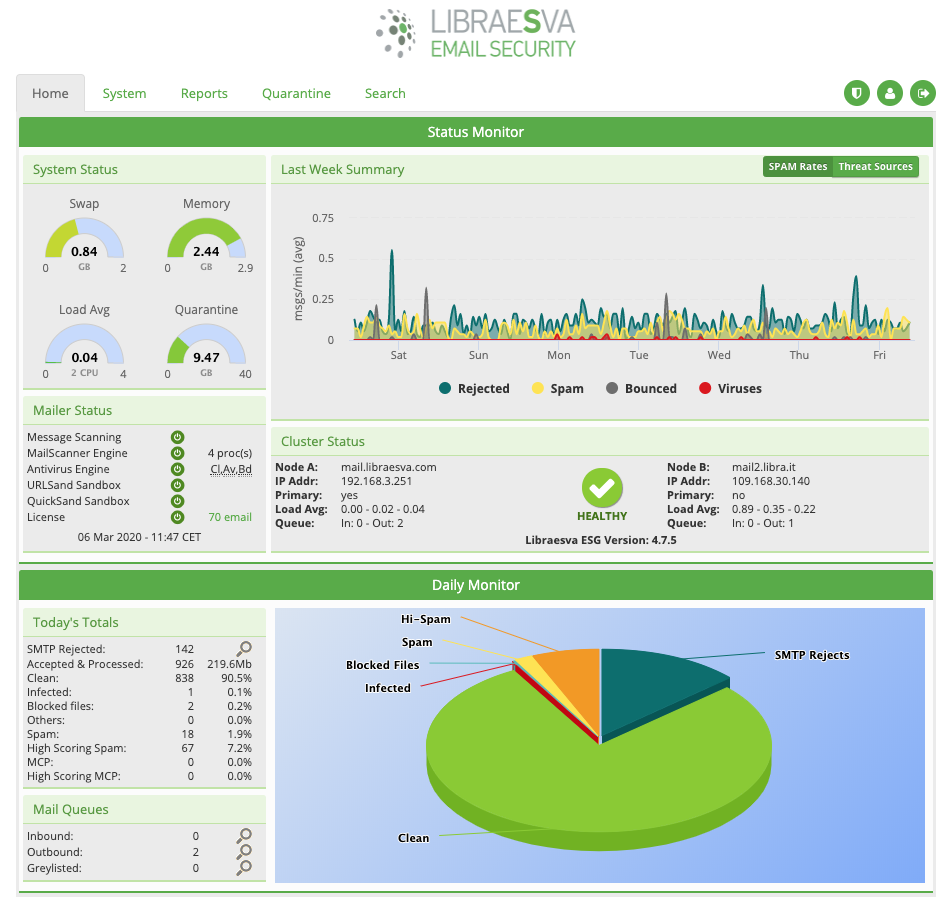
Task: Open the user profile icon
Action: pos(890,94)
